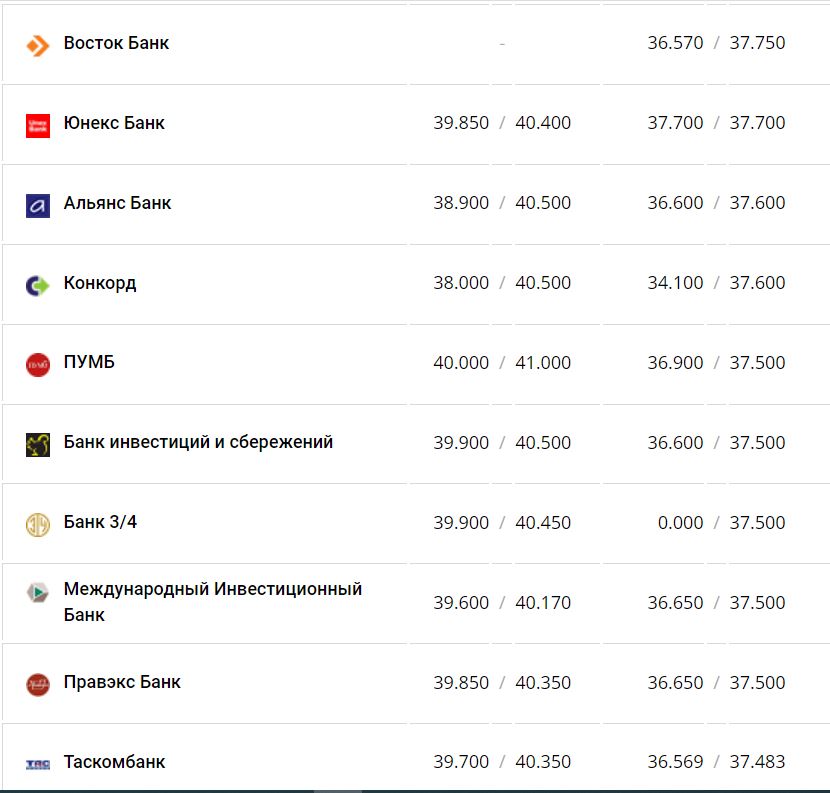Click Правэкс Банк rate 39.850 / 40.350
This screenshot has height=793, width=830.
coord(502,683)
